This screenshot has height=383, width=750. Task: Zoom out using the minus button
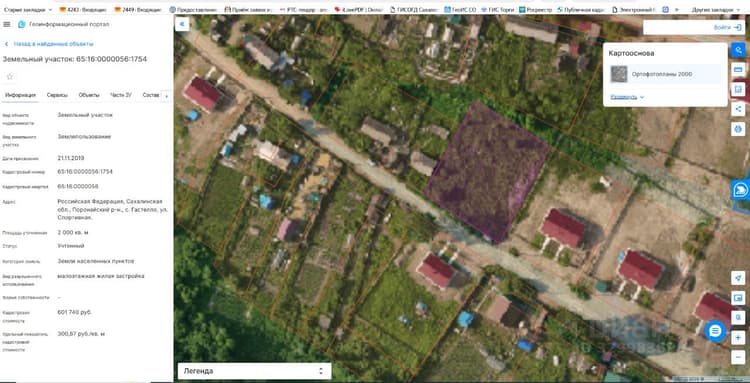coord(738,357)
